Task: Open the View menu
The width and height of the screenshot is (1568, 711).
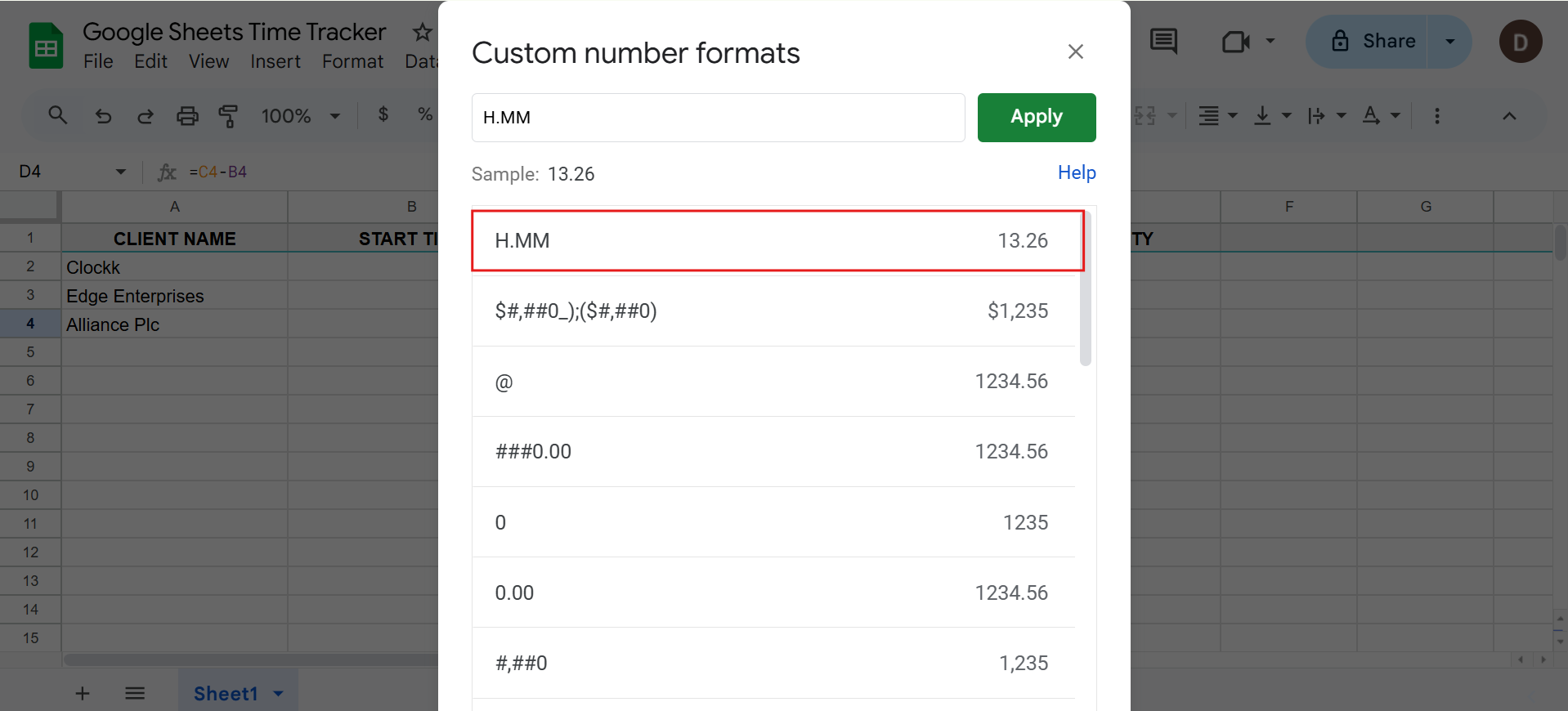Action: (x=208, y=62)
